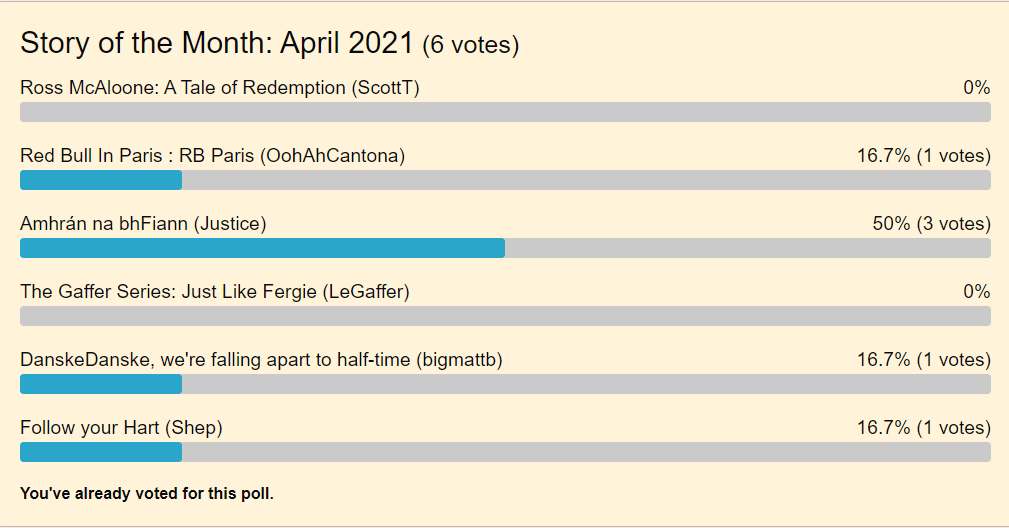Click the Follow your Hart progress bar
Screen dimensions: 1009x528
[x=505, y=453]
